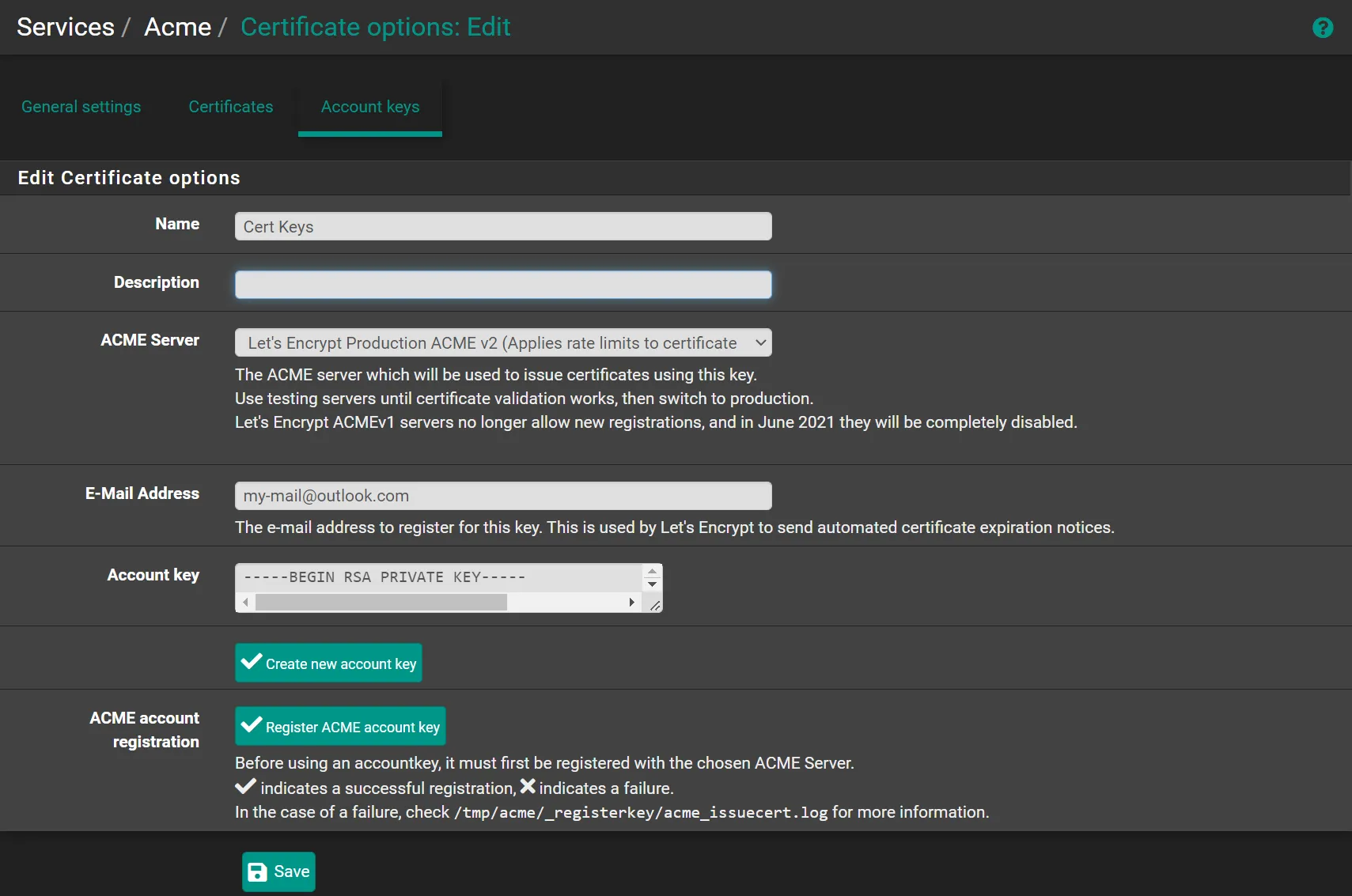
Task: Click the textarea resize handle icon
Action: [655, 605]
